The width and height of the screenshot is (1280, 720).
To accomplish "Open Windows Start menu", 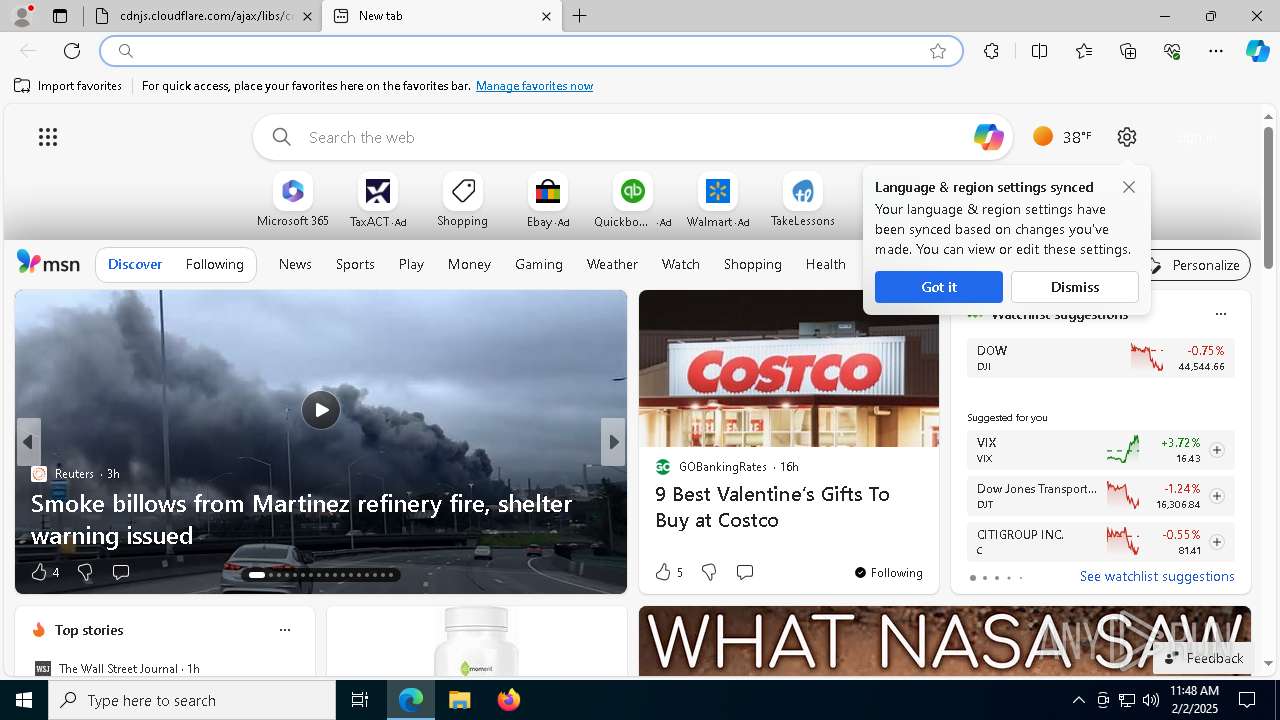I will click(x=24, y=700).
